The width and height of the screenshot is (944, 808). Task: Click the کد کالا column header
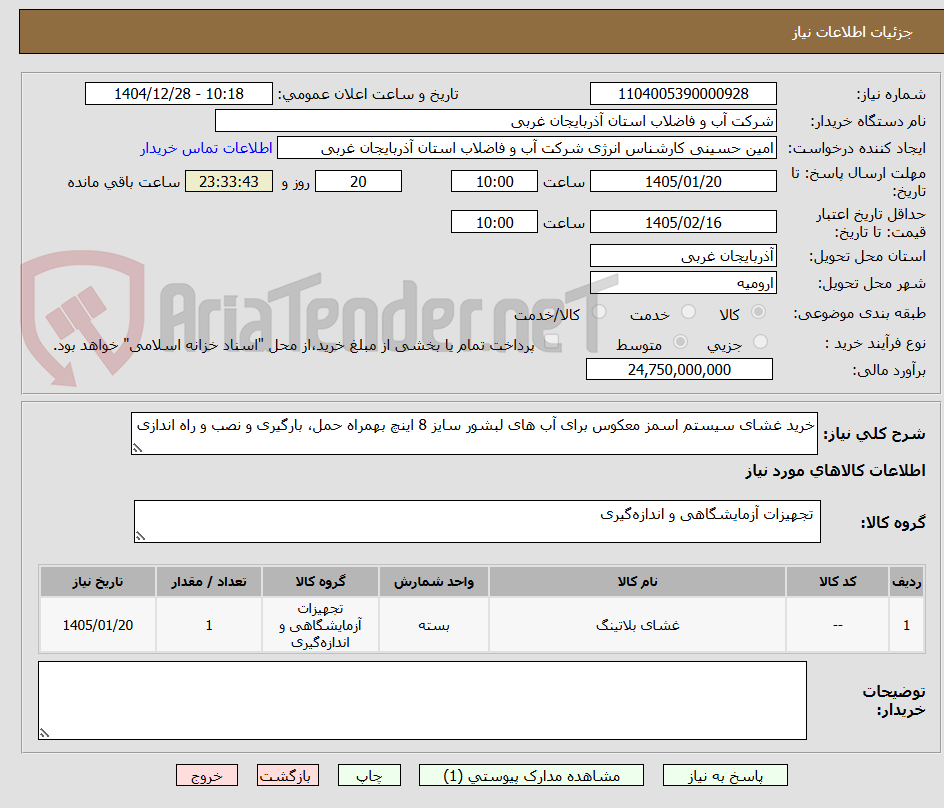click(837, 582)
